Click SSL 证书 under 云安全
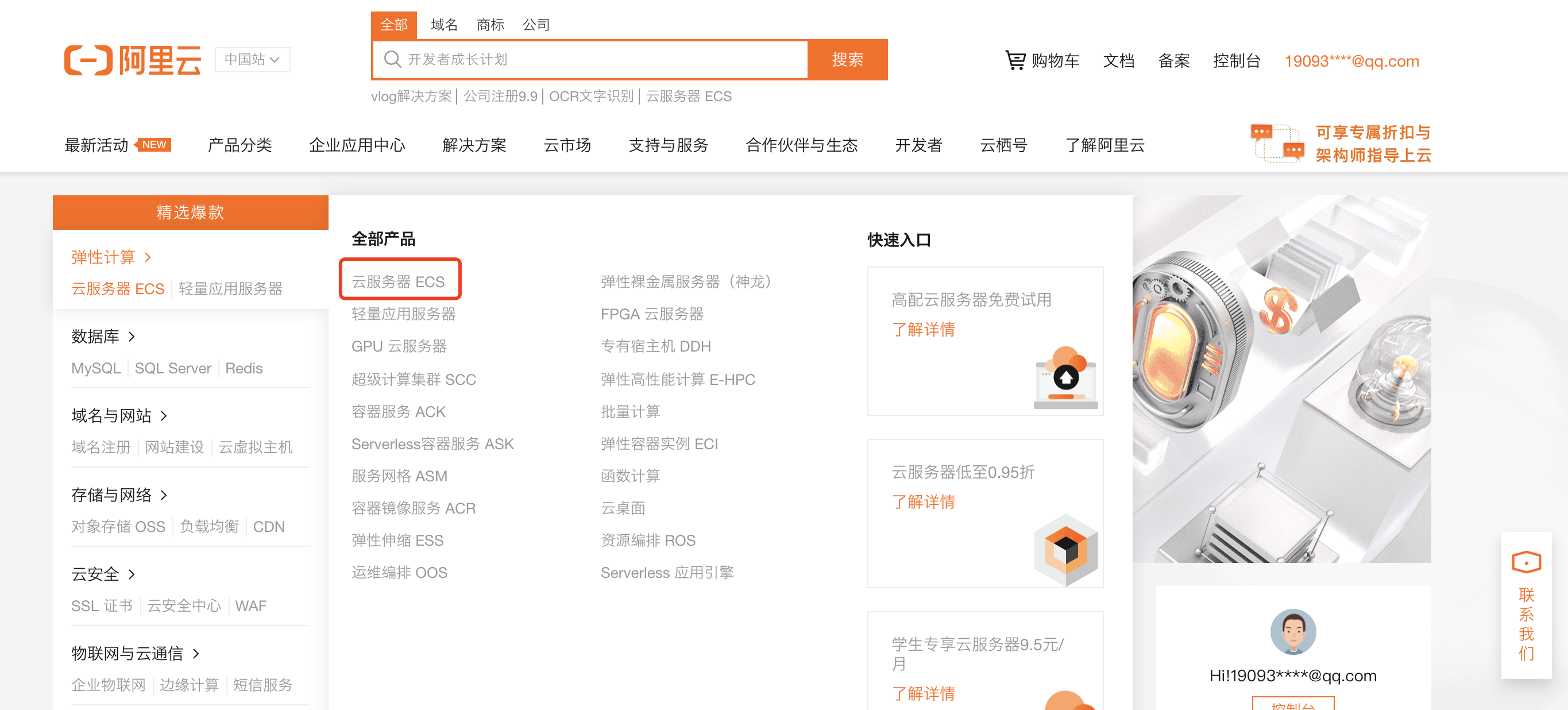Viewport: 1568px width, 710px height. tap(102, 606)
